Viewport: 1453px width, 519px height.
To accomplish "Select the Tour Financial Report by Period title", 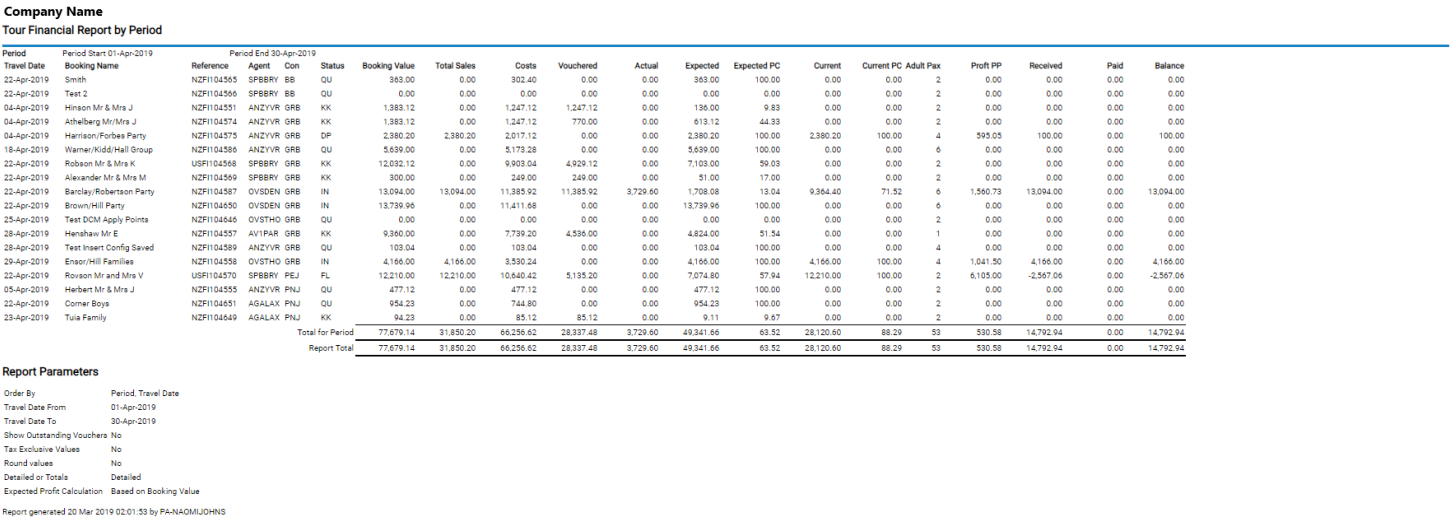I will point(82,31).
